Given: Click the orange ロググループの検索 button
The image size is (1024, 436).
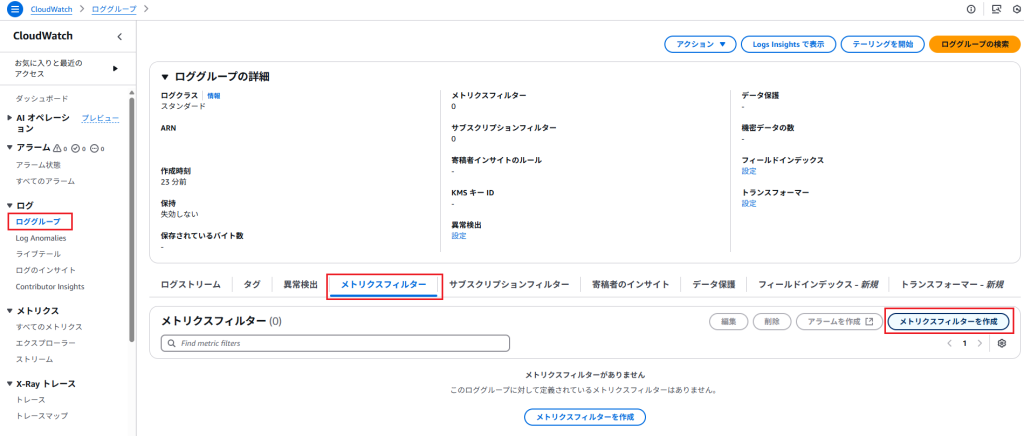Looking at the screenshot, I should [x=974, y=44].
